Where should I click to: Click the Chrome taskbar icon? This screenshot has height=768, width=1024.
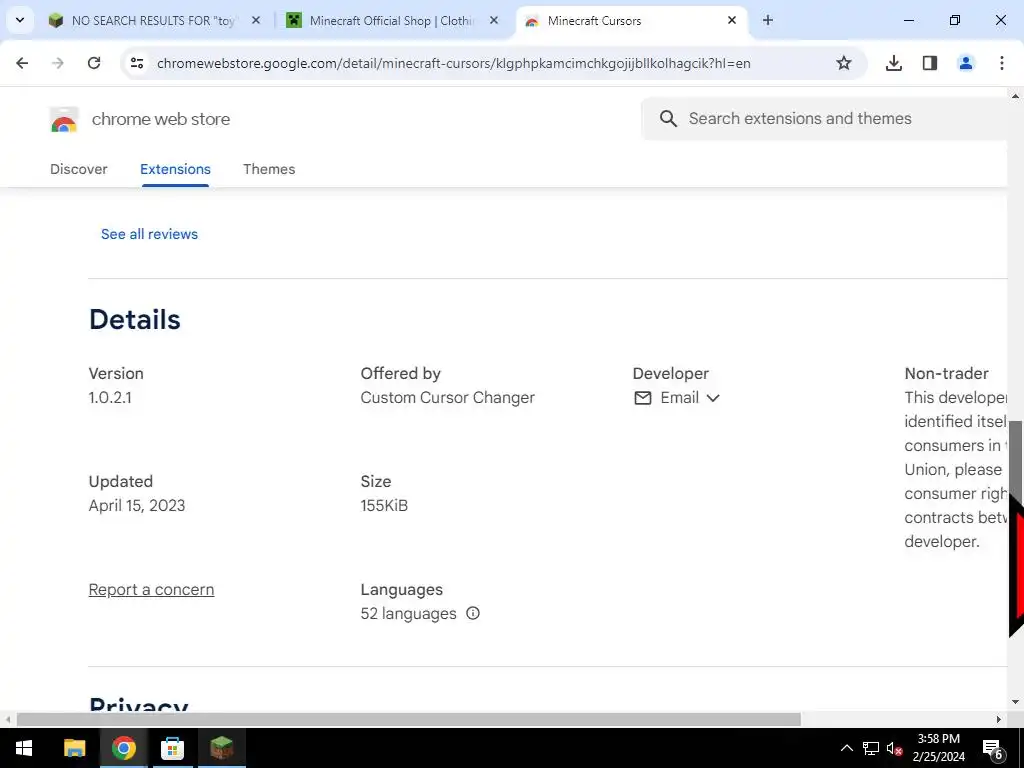(x=123, y=748)
